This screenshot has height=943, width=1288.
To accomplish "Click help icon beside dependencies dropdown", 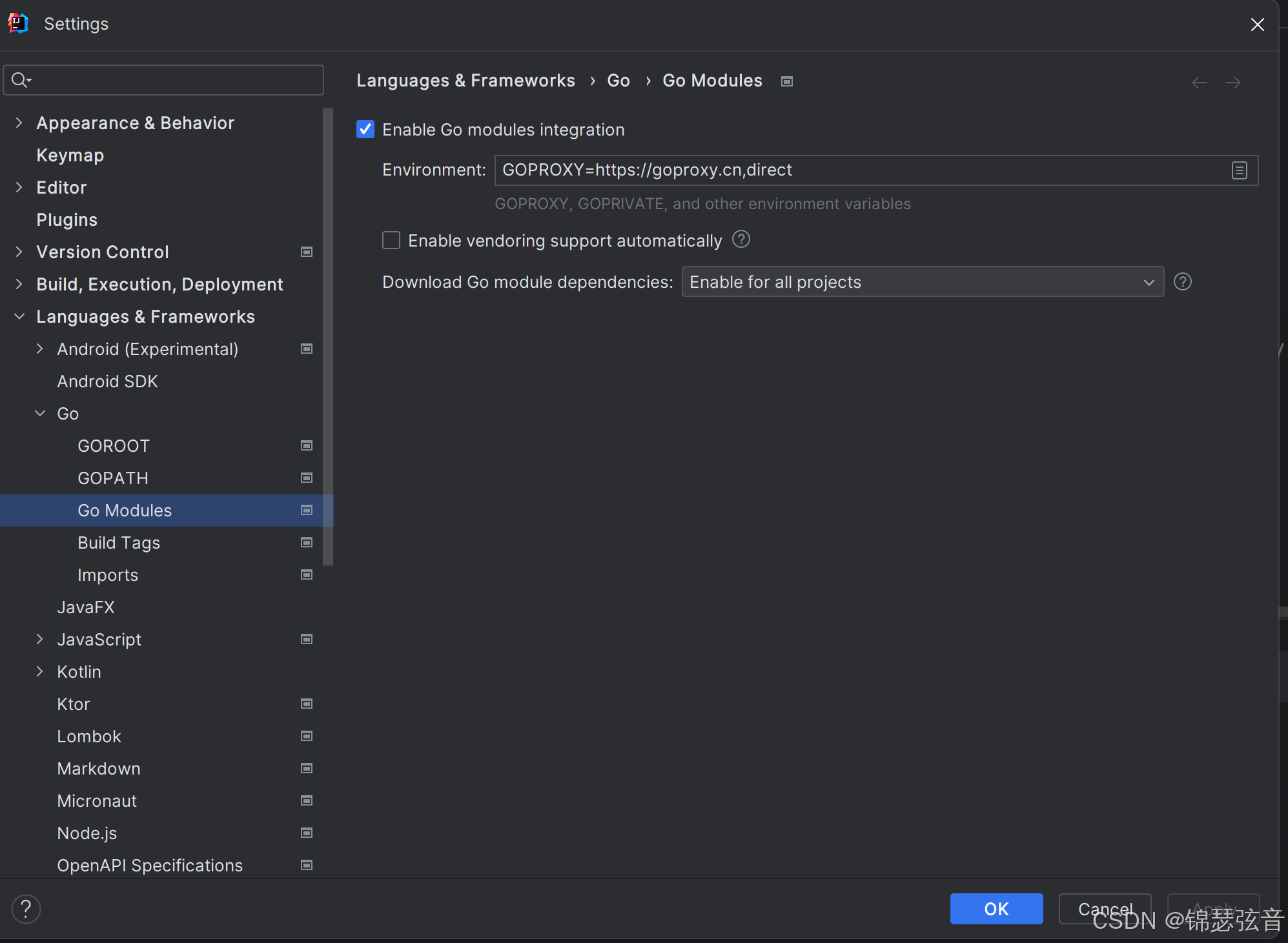I will tap(1182, 282).
